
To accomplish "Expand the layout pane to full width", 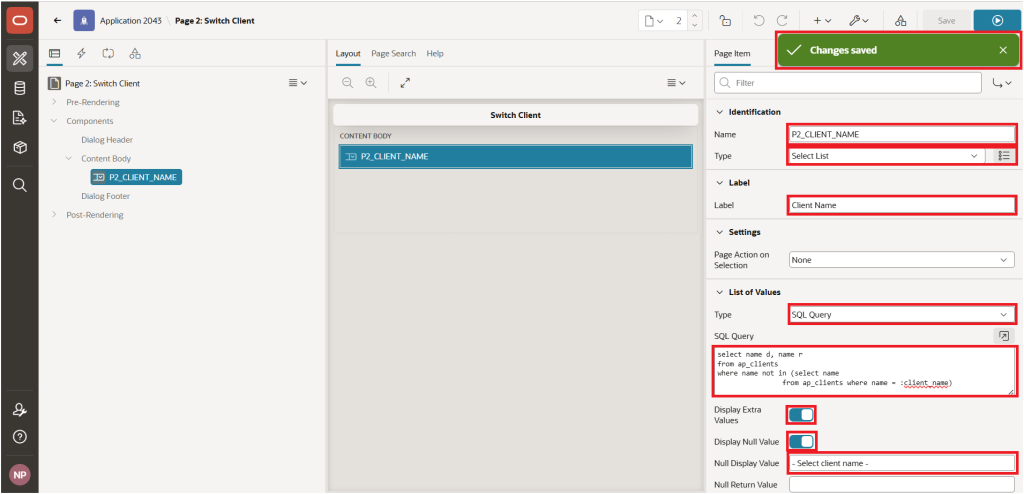I will tap(405, 83).
